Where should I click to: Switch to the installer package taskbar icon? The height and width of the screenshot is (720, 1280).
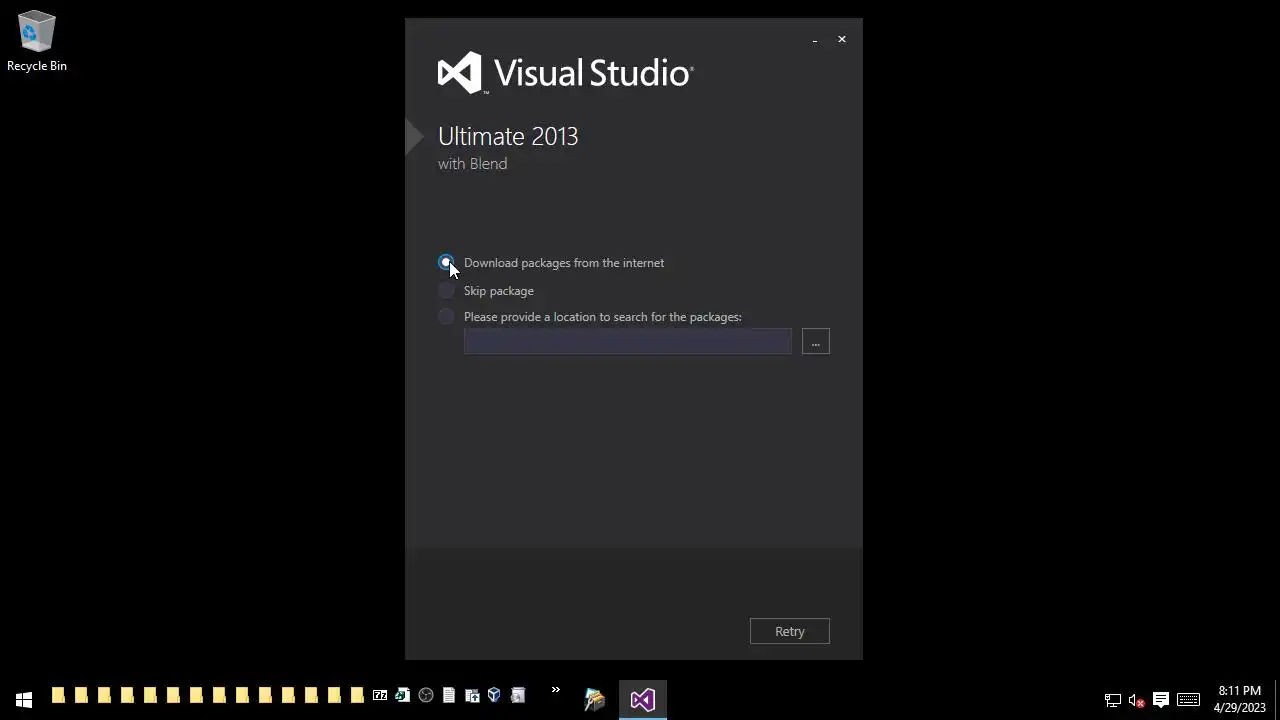click(x=595, y=698)
